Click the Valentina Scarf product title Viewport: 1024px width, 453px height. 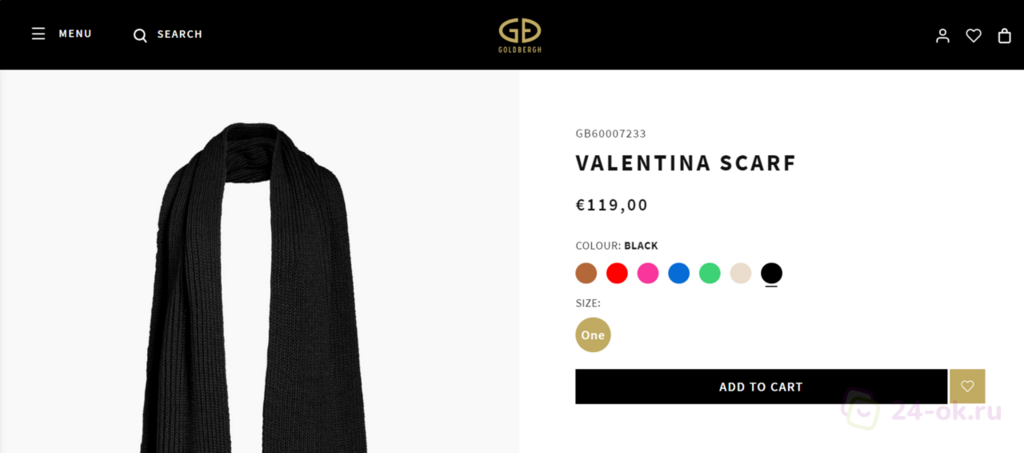[x=686, y=163]
